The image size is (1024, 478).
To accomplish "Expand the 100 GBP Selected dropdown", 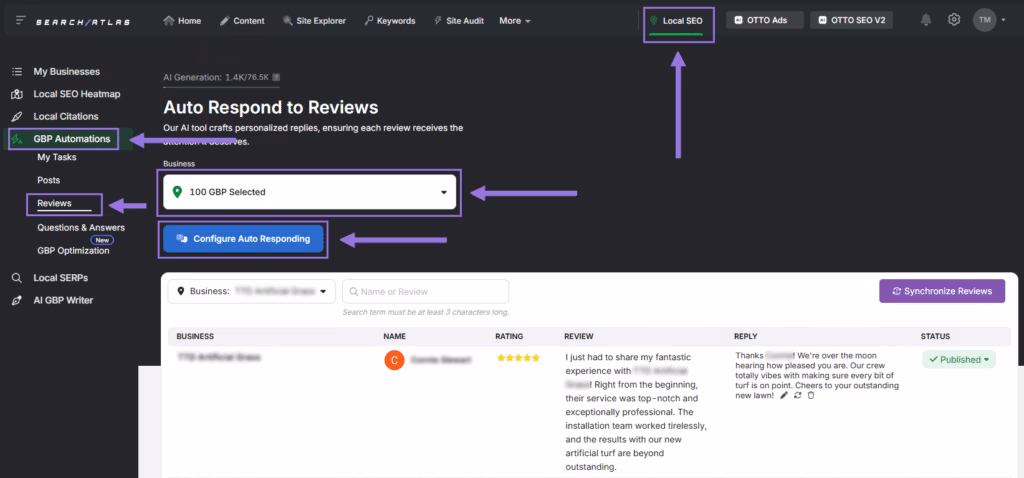I will [310, 192].
